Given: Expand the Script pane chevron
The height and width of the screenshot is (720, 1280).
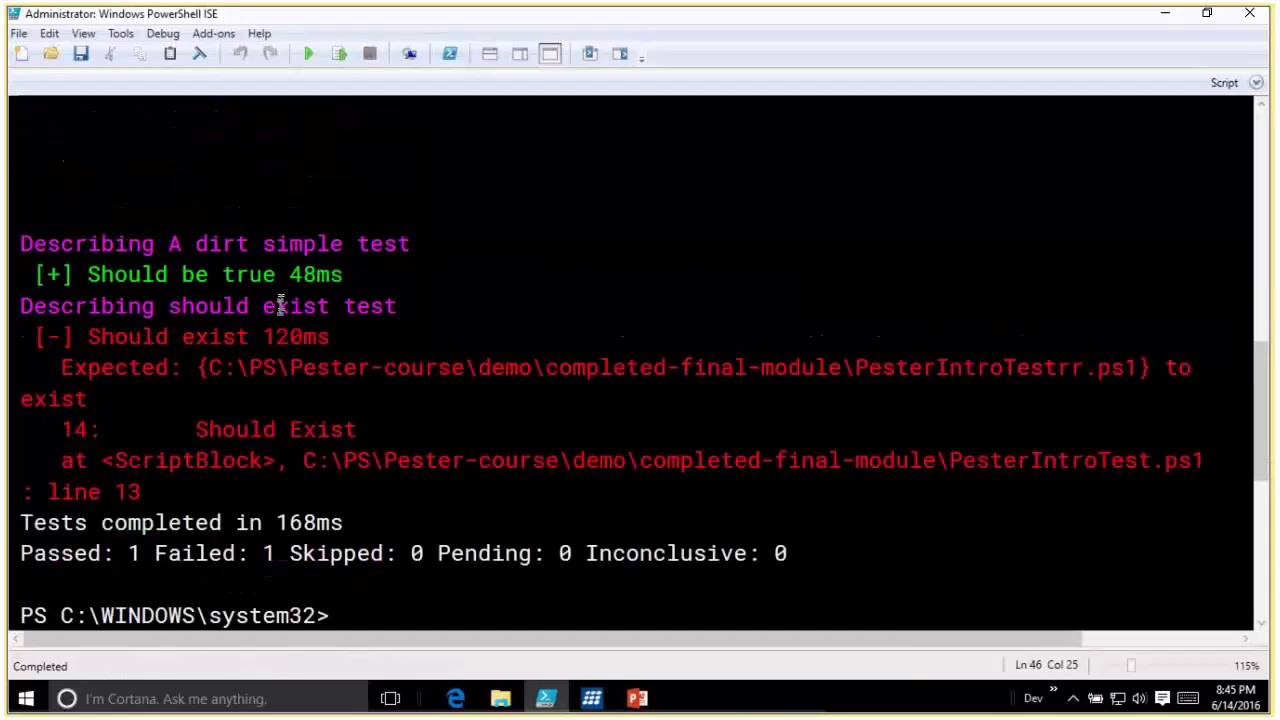Looking at the screenshot, I should pyautogui.click(x=1256, y=83).
